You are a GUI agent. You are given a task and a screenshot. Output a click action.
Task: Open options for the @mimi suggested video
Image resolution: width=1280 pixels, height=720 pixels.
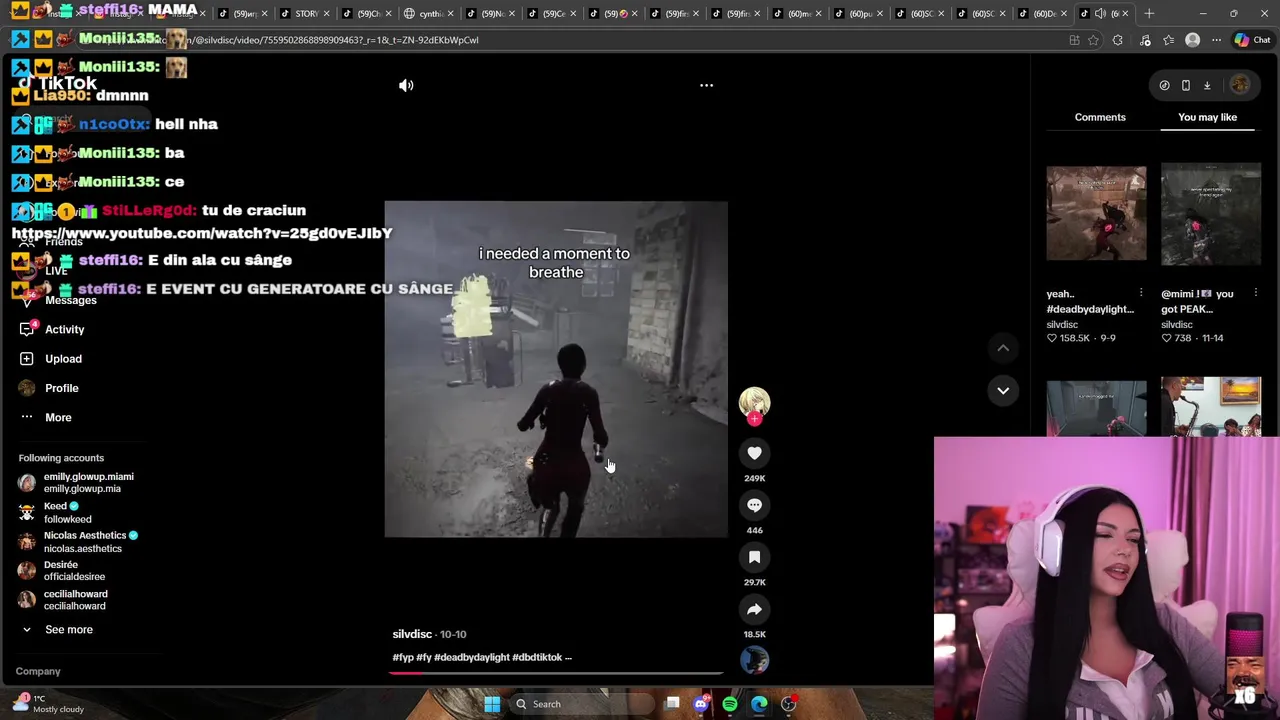1255,293
